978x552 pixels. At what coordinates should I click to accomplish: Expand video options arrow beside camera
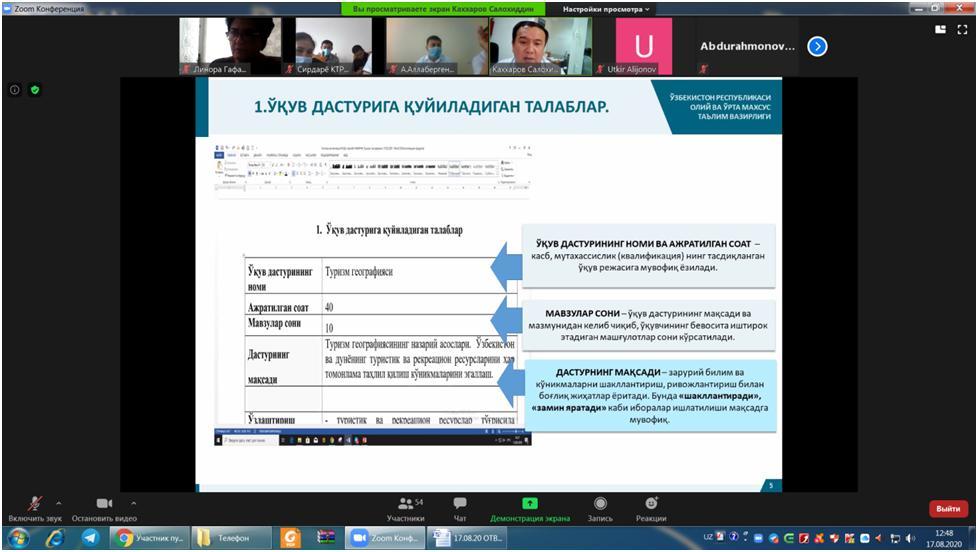tap(133, 503)
